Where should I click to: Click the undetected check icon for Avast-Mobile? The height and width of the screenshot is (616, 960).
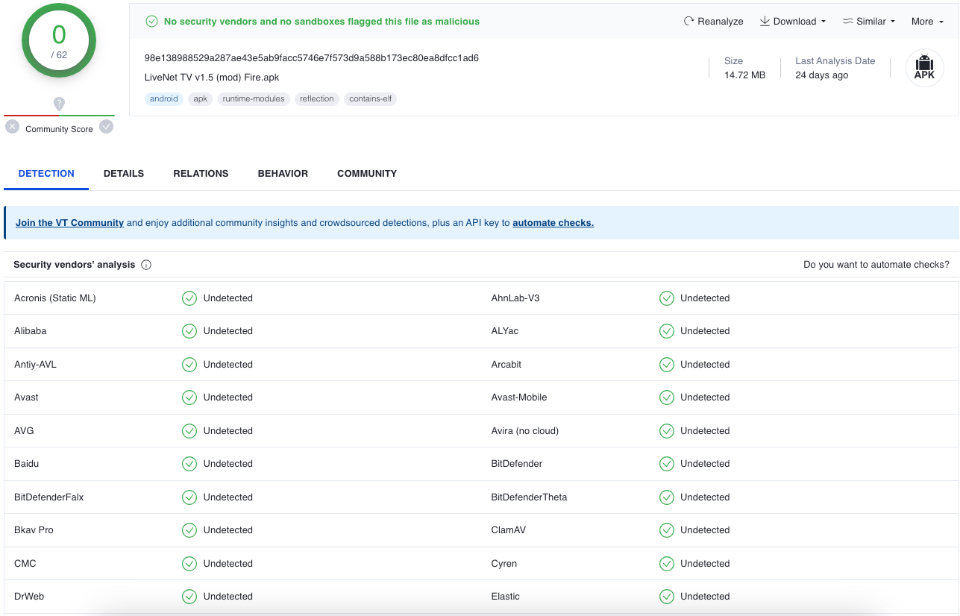click(666, 397)
